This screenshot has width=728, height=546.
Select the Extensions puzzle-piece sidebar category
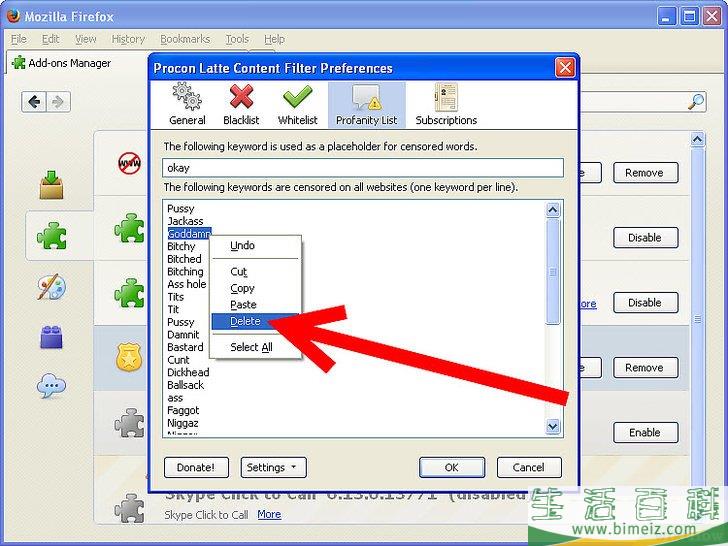point(52,235)
